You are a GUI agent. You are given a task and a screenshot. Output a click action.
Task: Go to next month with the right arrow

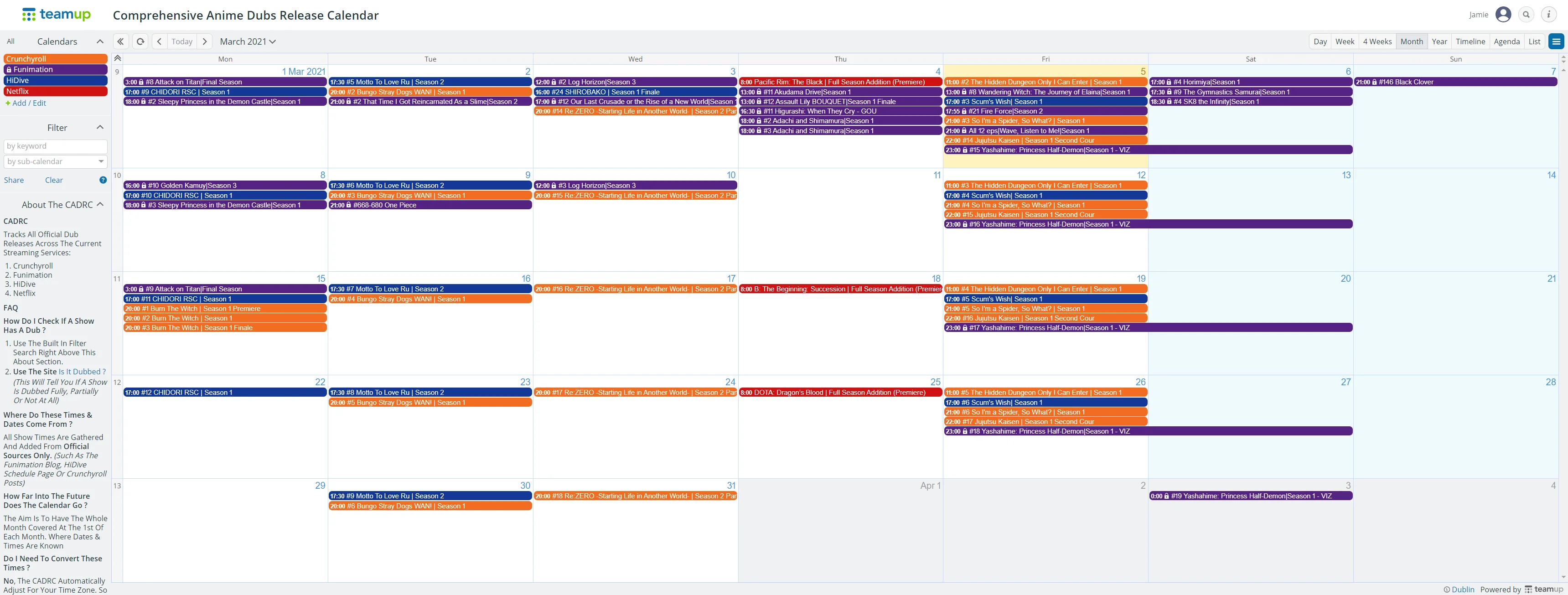pyautogui.click(x=205, y=41)
